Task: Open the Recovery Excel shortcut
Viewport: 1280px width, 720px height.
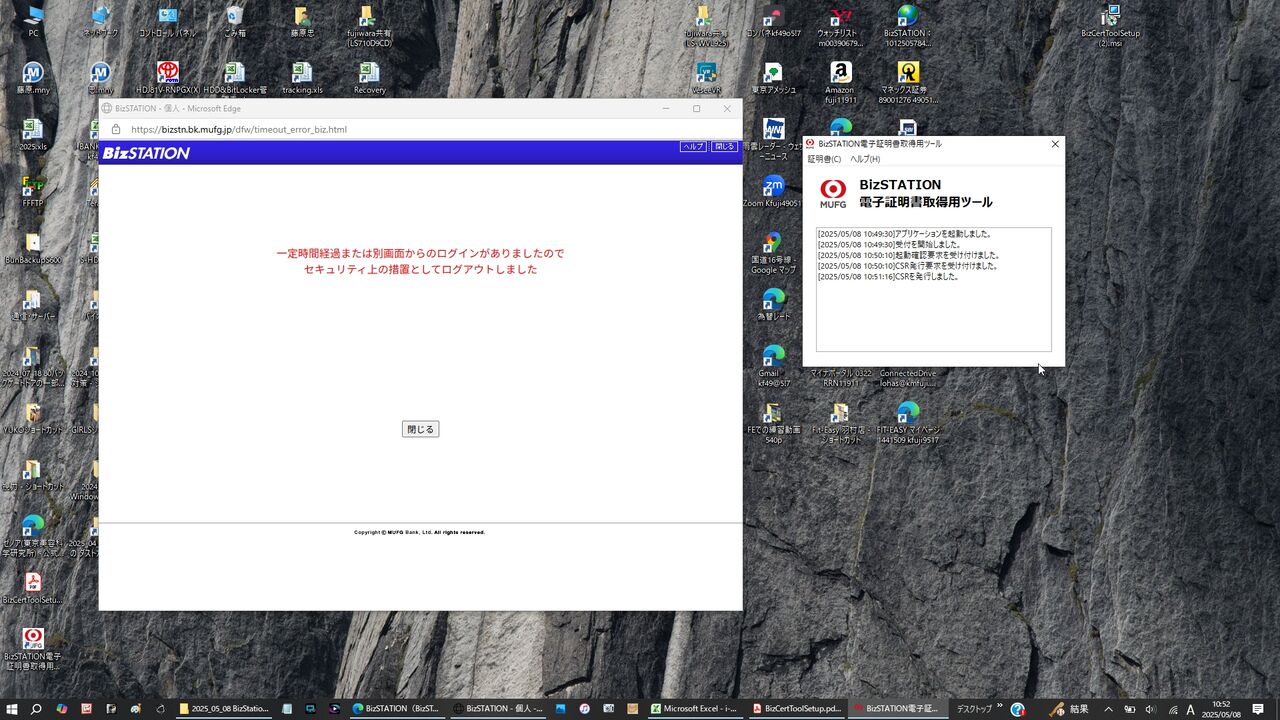Action: (x=369, y=78)
